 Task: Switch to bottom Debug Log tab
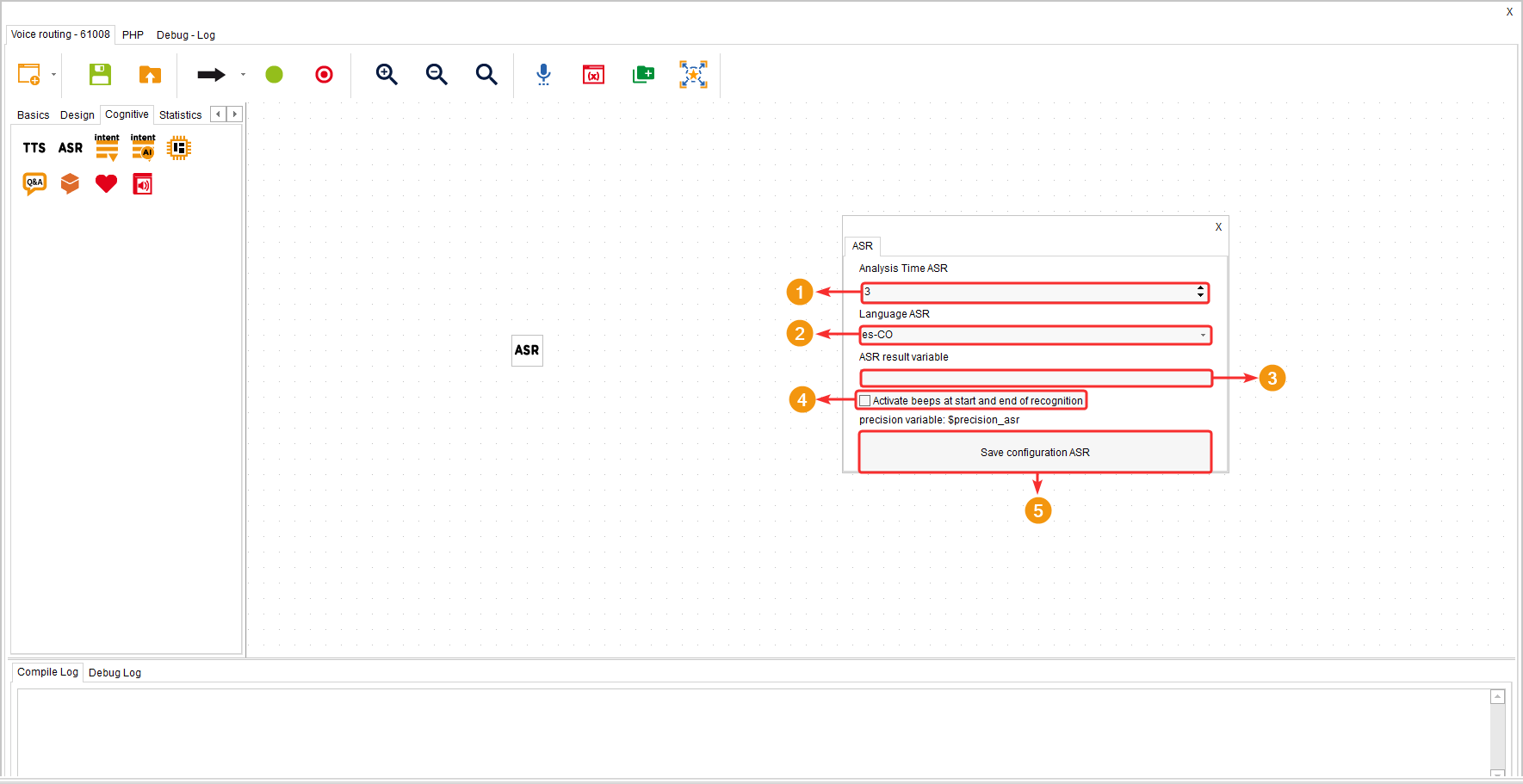(x=115, y=673)
